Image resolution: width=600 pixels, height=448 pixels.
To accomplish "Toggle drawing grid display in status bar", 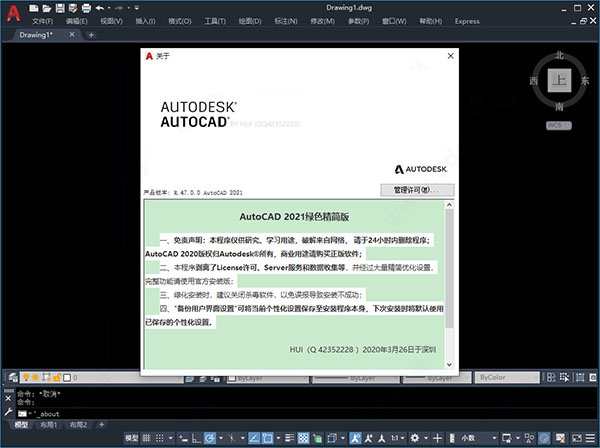I will (146, 438).
